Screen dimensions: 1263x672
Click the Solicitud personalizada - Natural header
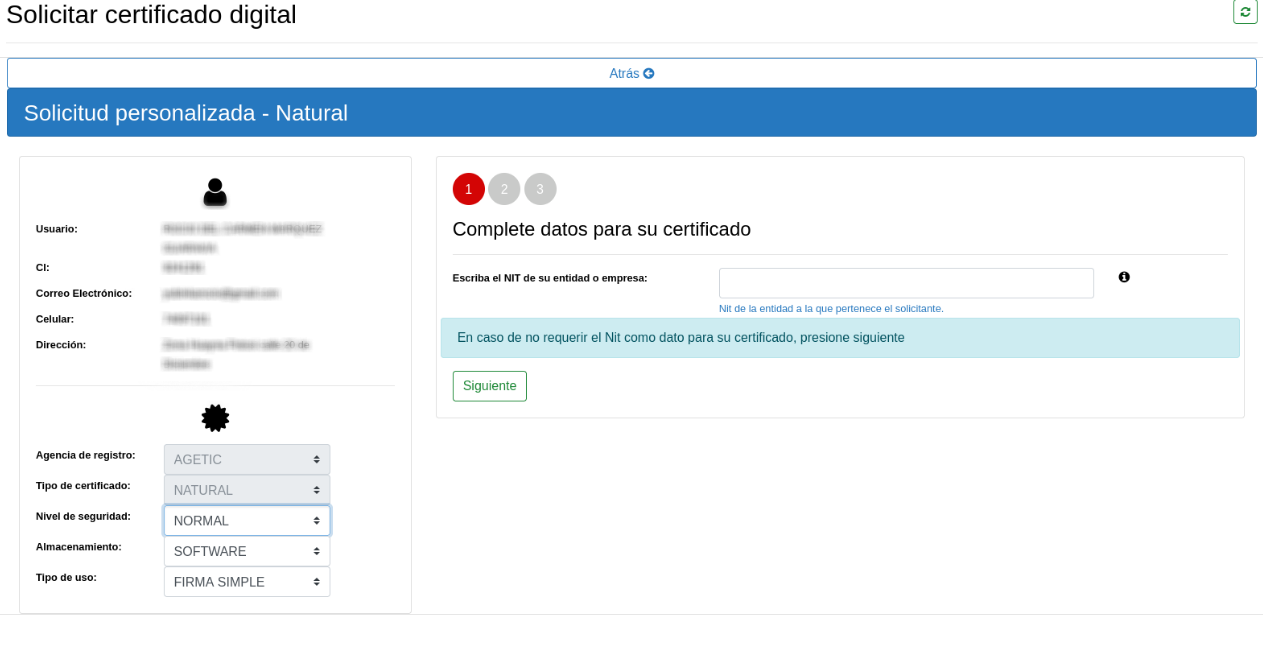click(x=186, y=113)
